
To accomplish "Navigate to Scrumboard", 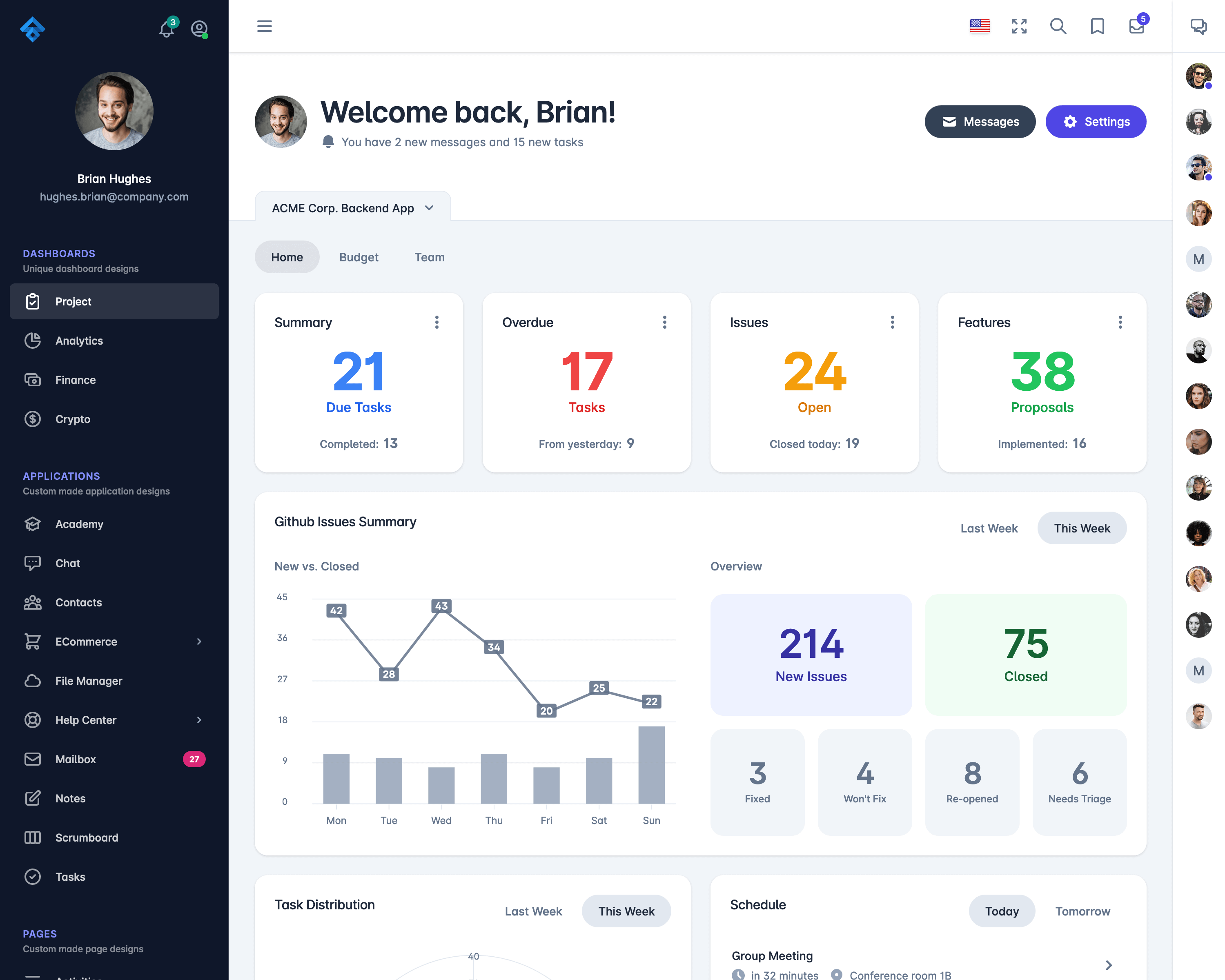I will [x=87, y=837].
